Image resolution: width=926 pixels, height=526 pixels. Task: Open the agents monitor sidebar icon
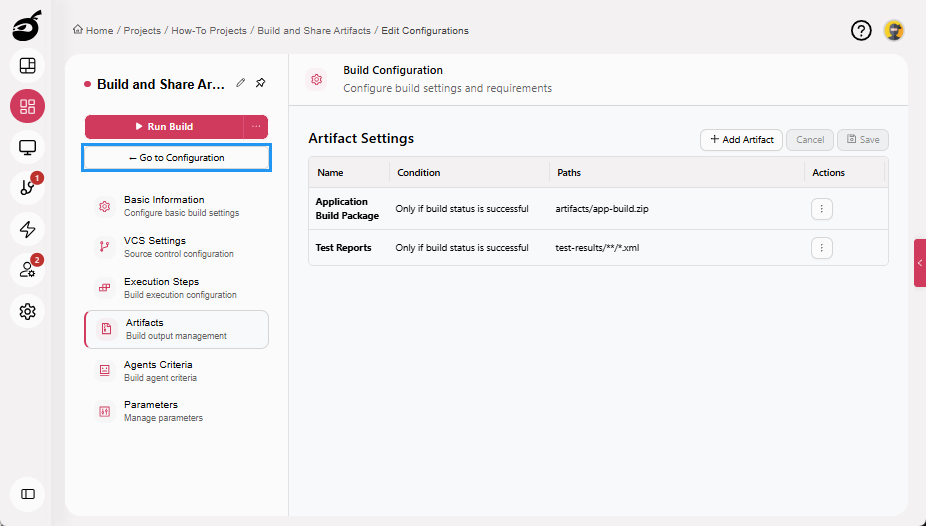pyautogui.click(x=27, y=147)
